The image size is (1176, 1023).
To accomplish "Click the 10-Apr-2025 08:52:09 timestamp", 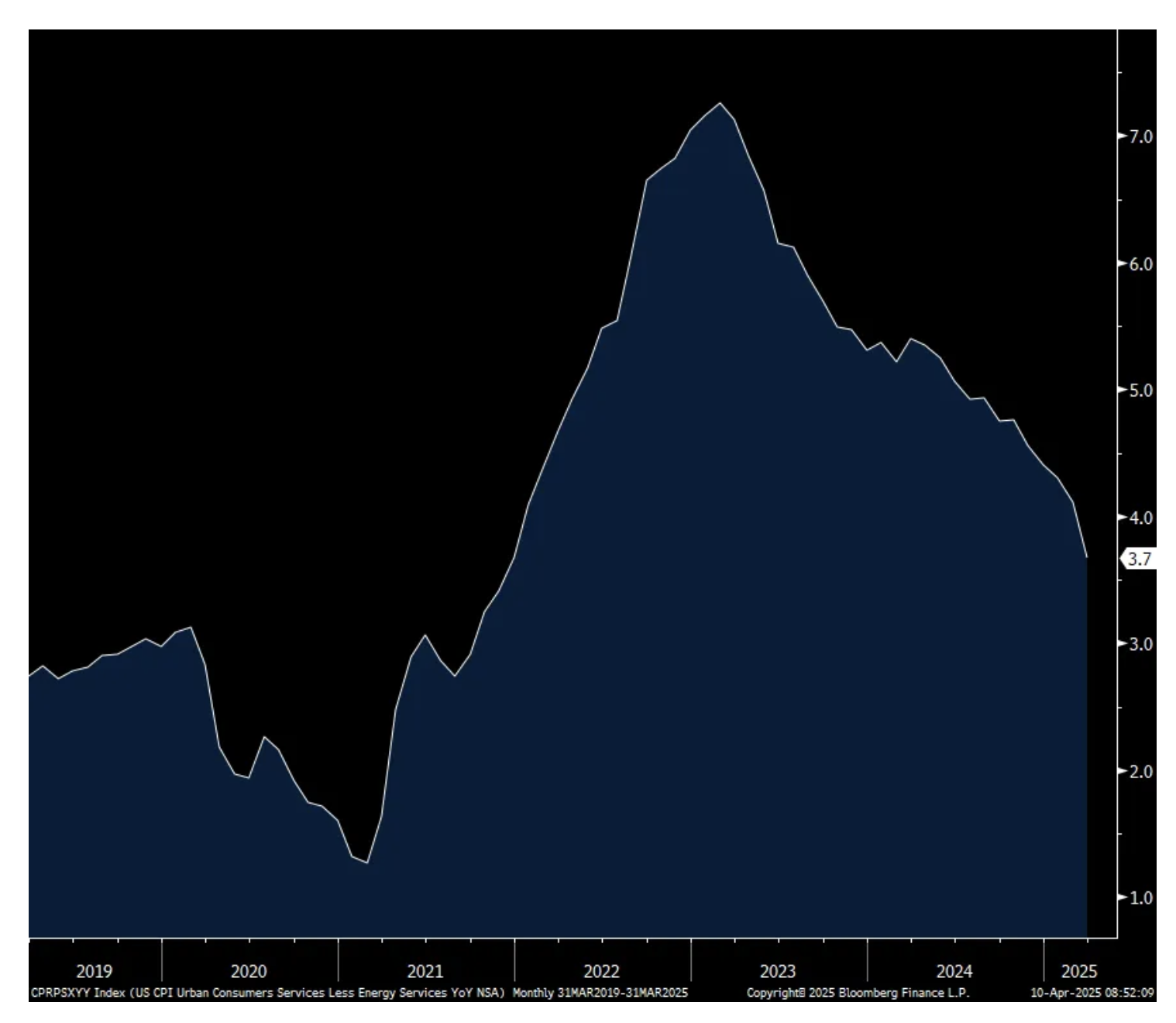I will click(x=1092, y=993).
